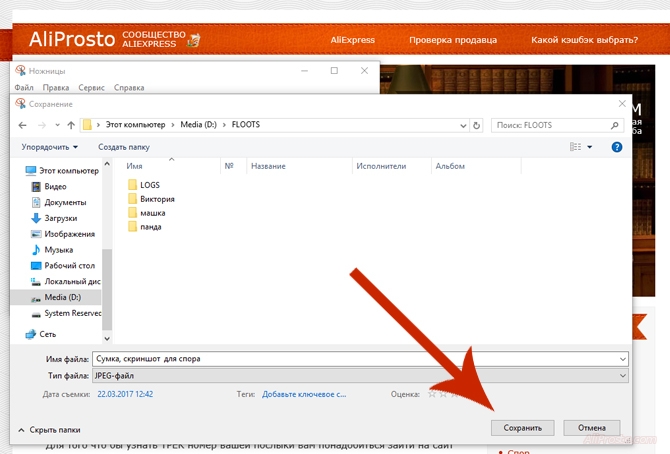The height and width of the screenshot is (454, 670).
Task: Open the LOGS folder
Action: [x=149, y=185]
